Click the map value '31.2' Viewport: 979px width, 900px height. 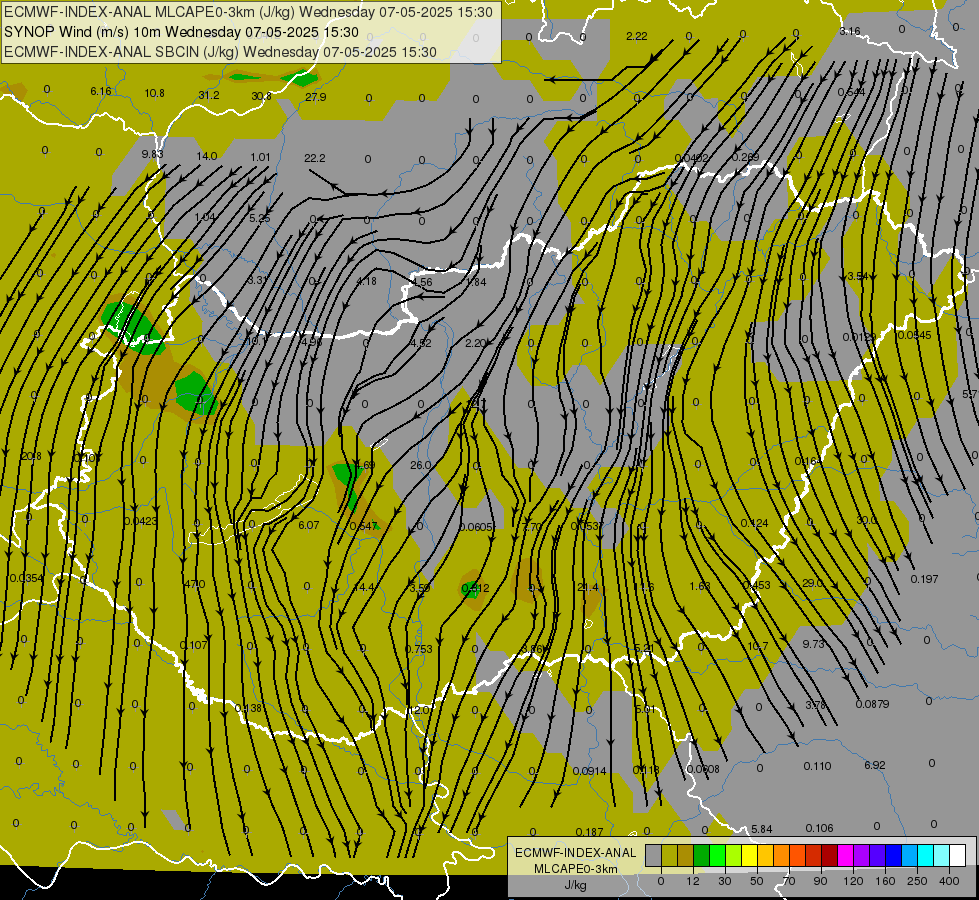coord(209,95)
